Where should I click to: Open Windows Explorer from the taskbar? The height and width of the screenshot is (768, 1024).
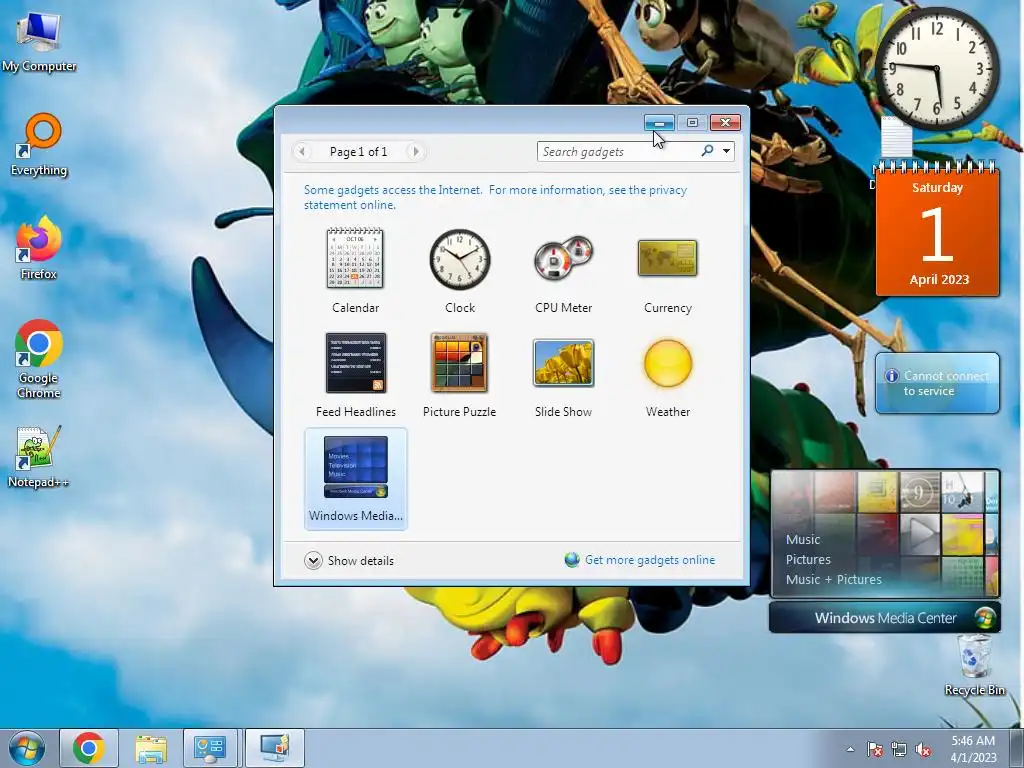(x=150, y=748)
